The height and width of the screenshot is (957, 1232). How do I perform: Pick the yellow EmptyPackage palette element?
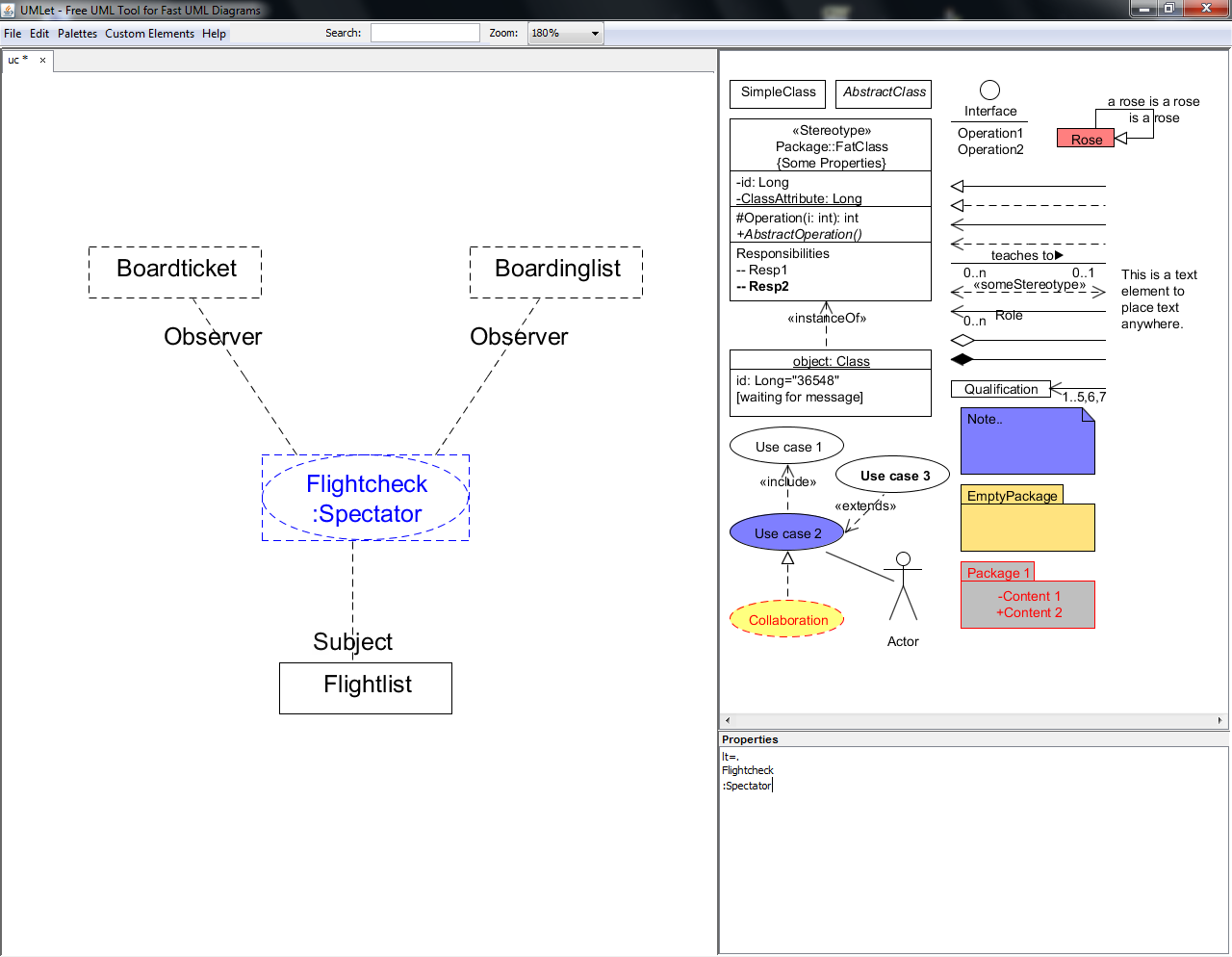pyautogui.click(x=1027, y=525)
